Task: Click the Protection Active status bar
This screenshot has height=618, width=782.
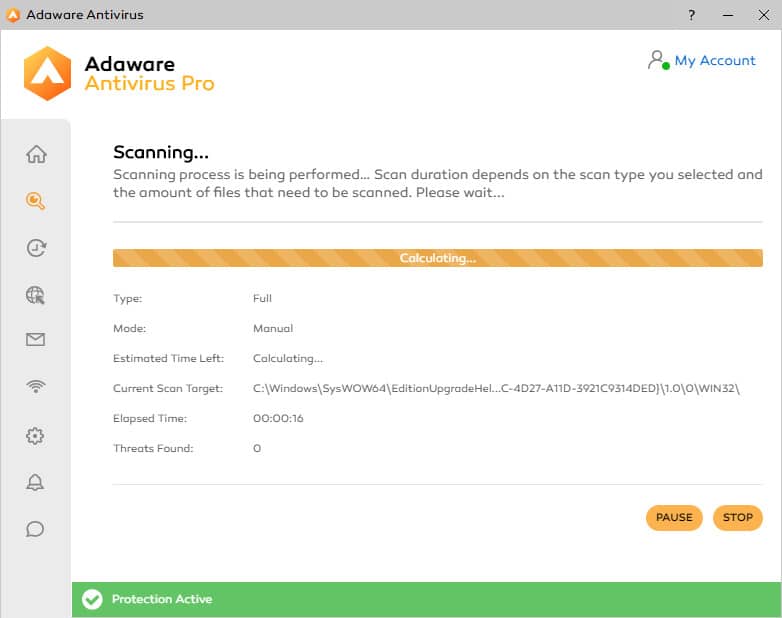Action: tap(426, 599)
